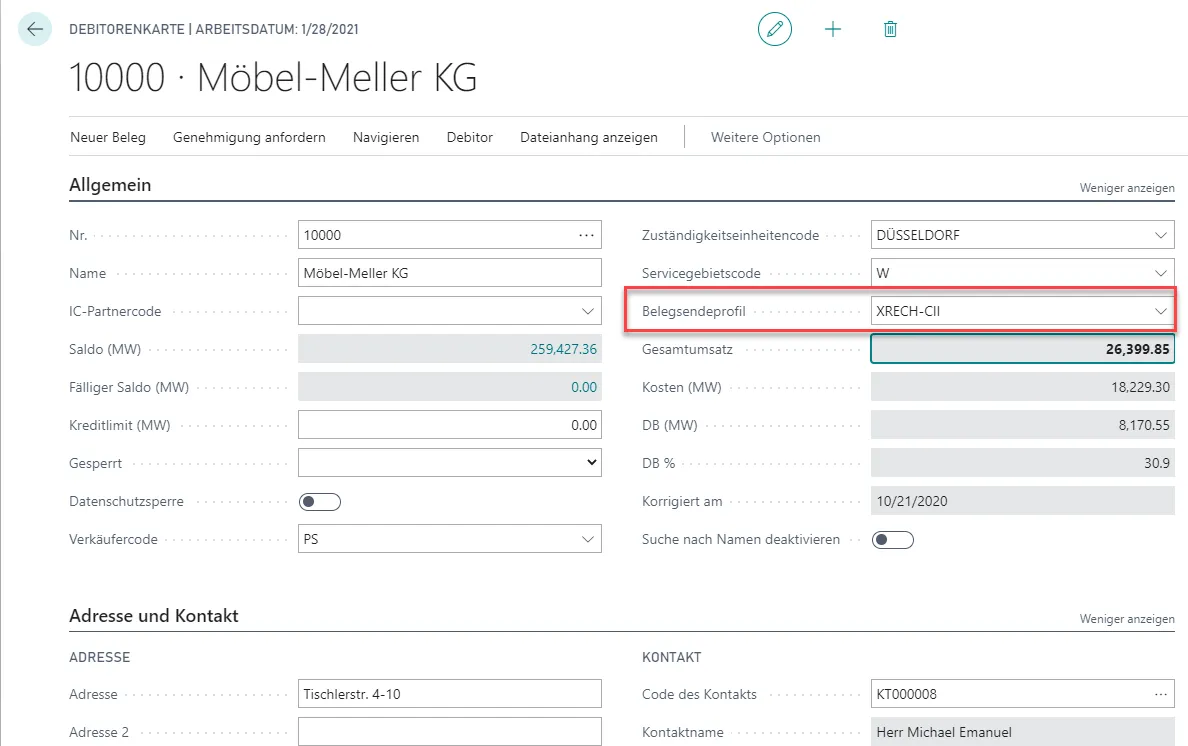Screen dimensions: 1188x746
Task: Click Weitere Optionen
Action: coord(765,137)
